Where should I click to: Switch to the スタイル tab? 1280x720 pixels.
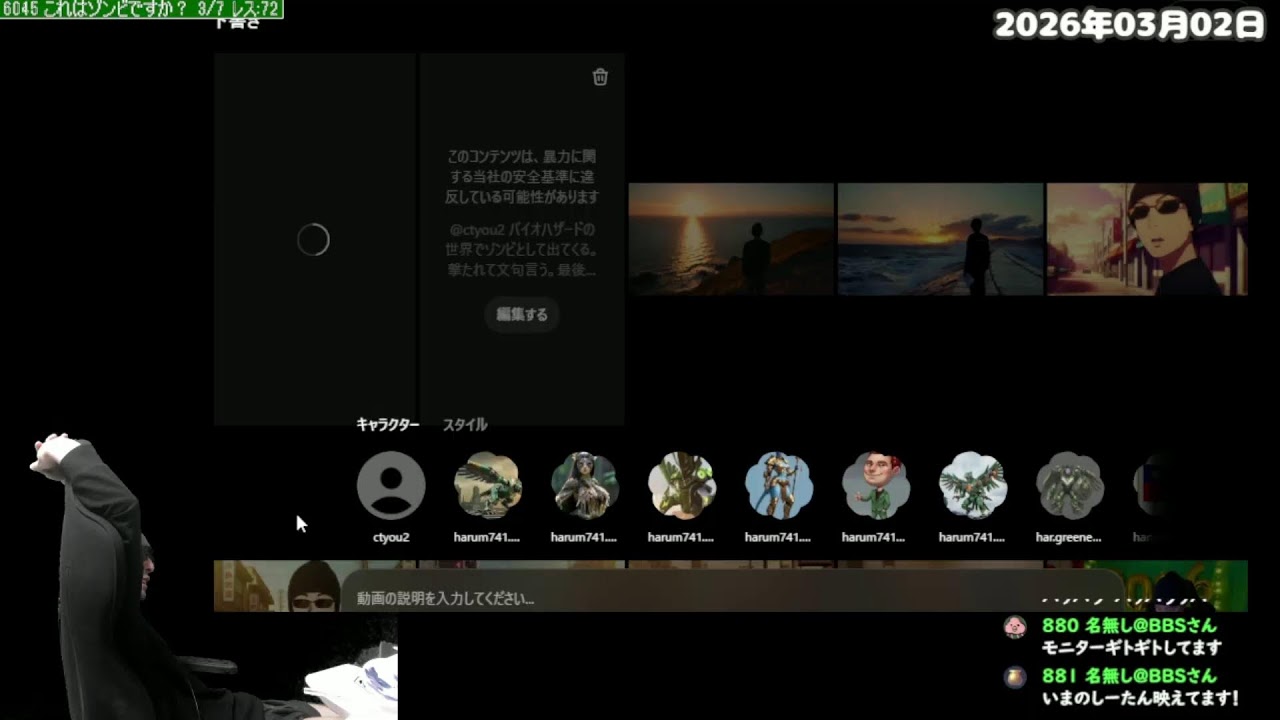pyautogui.click(x=465, y=425)
